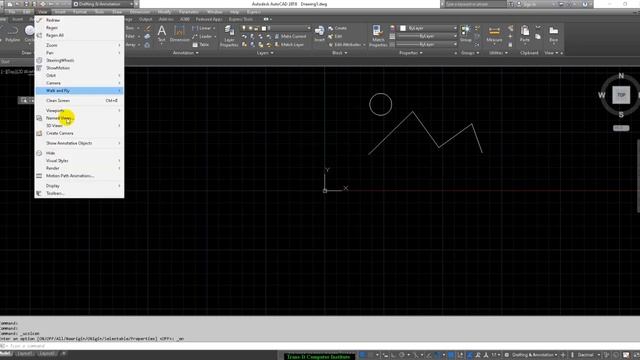Open Walk and Fly submenu
This screenshot has height=360, width=640.
tap(80, 91)
